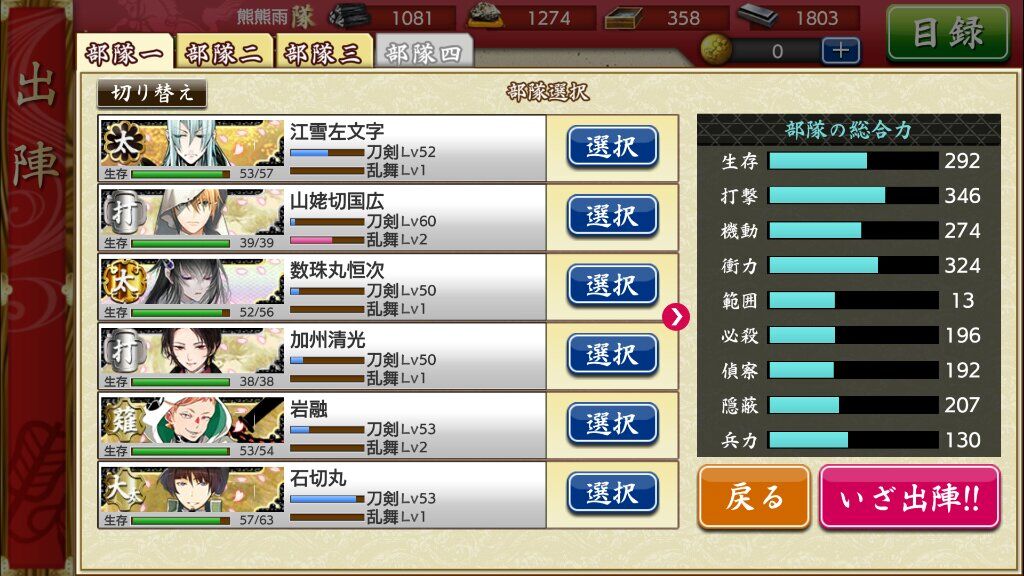This screenshot has width=1024, height=576.
Task: Click the portrait thumbnail of 数珠丸恒次
Action: click(x=192, y=283)
